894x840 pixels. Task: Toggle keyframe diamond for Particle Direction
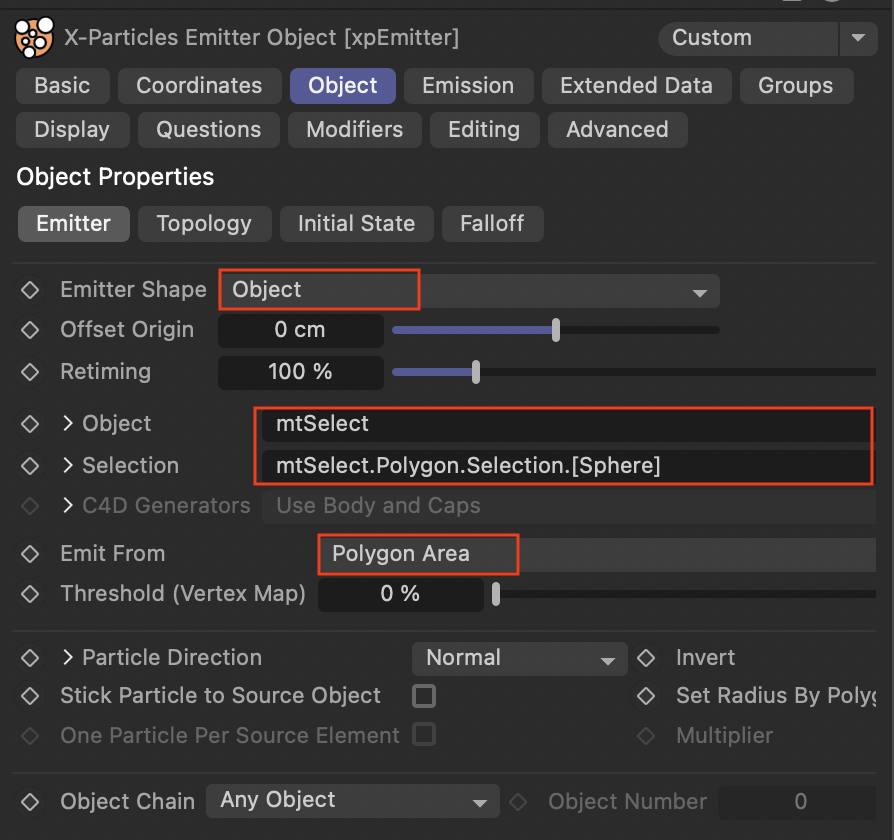pos(30,658)
